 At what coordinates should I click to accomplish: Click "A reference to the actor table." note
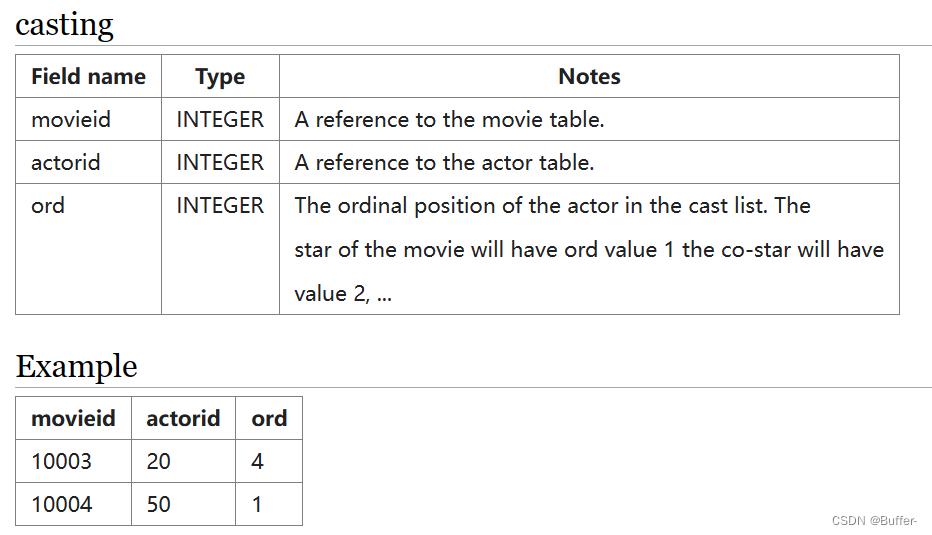pyautogui.click(x=444, y=162)
